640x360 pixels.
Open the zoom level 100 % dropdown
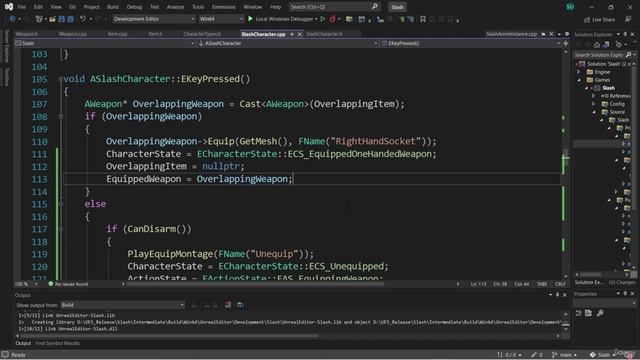(x=25, y=284)
